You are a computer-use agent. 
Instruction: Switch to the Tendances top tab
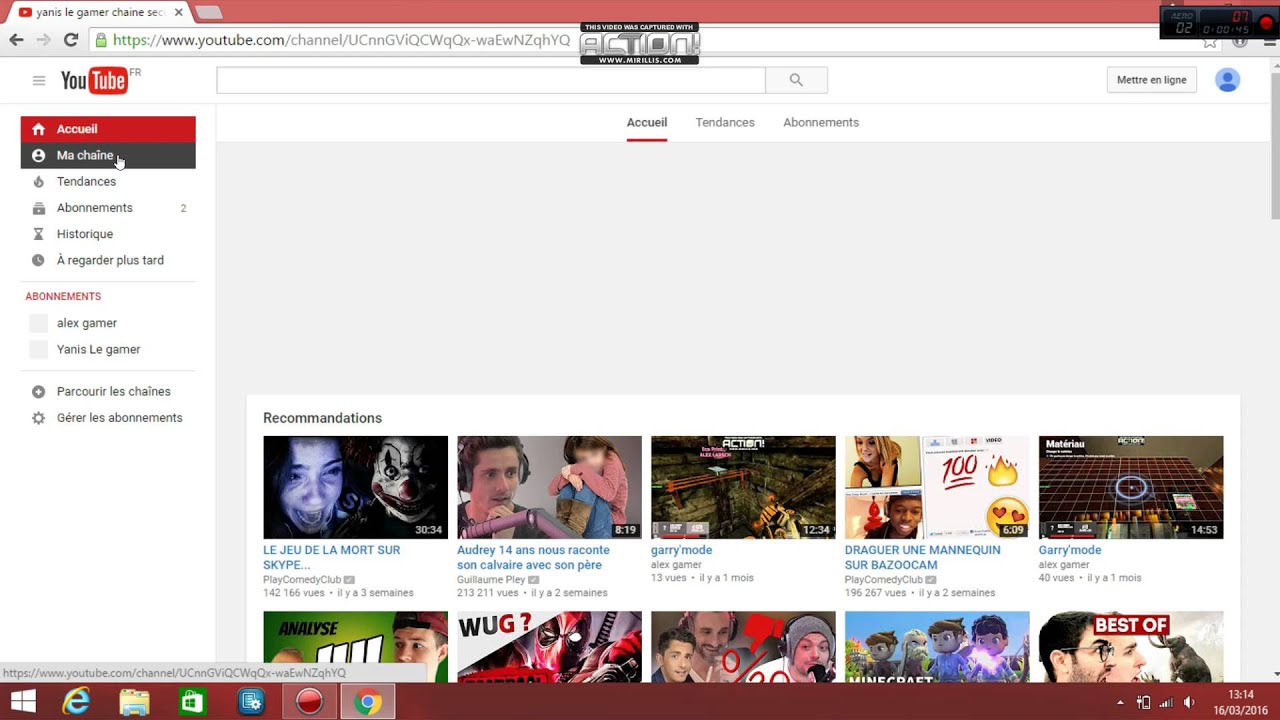[x=725, y=122]
